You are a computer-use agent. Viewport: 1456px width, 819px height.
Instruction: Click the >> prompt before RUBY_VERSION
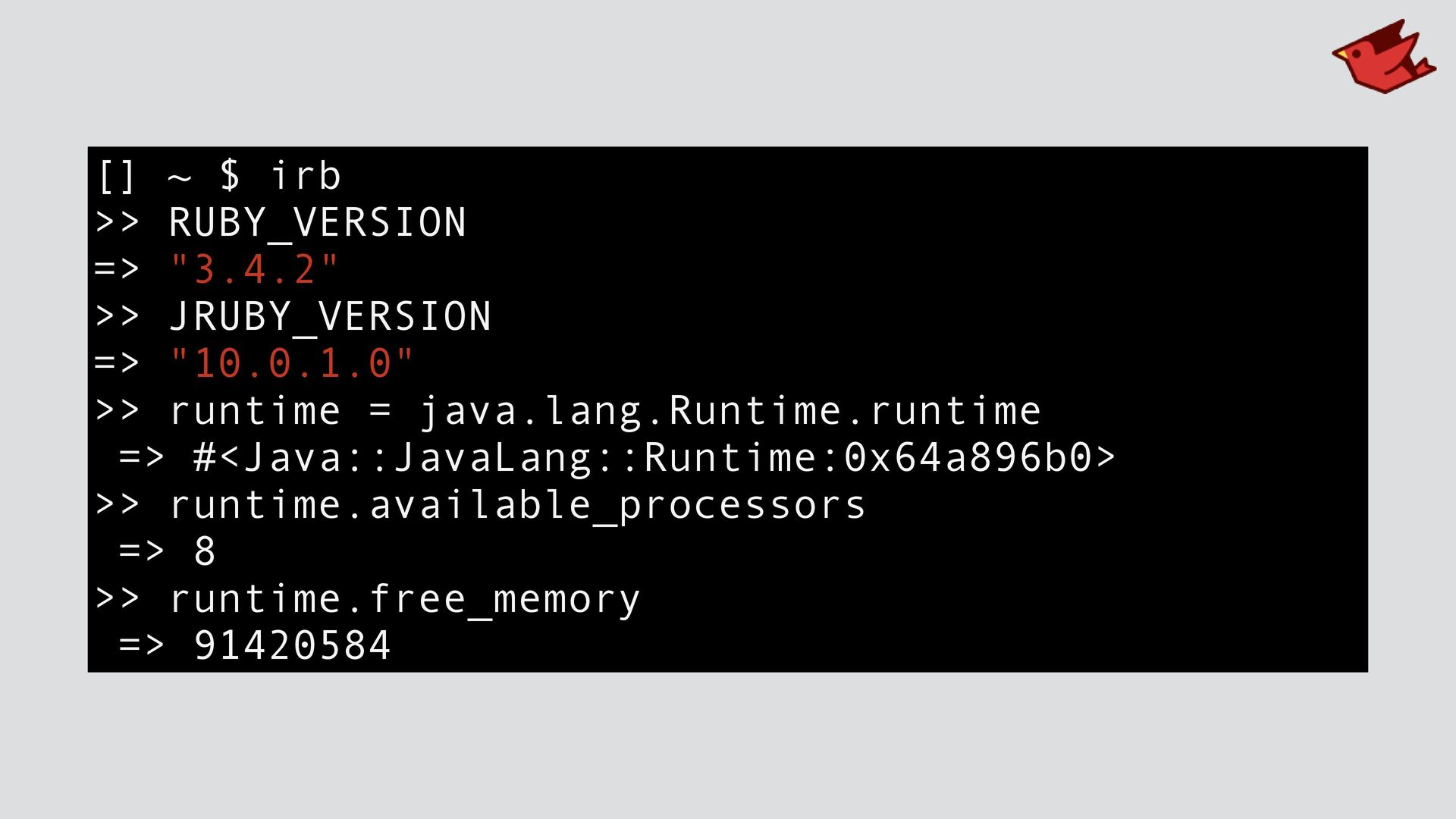pos(117,223)
